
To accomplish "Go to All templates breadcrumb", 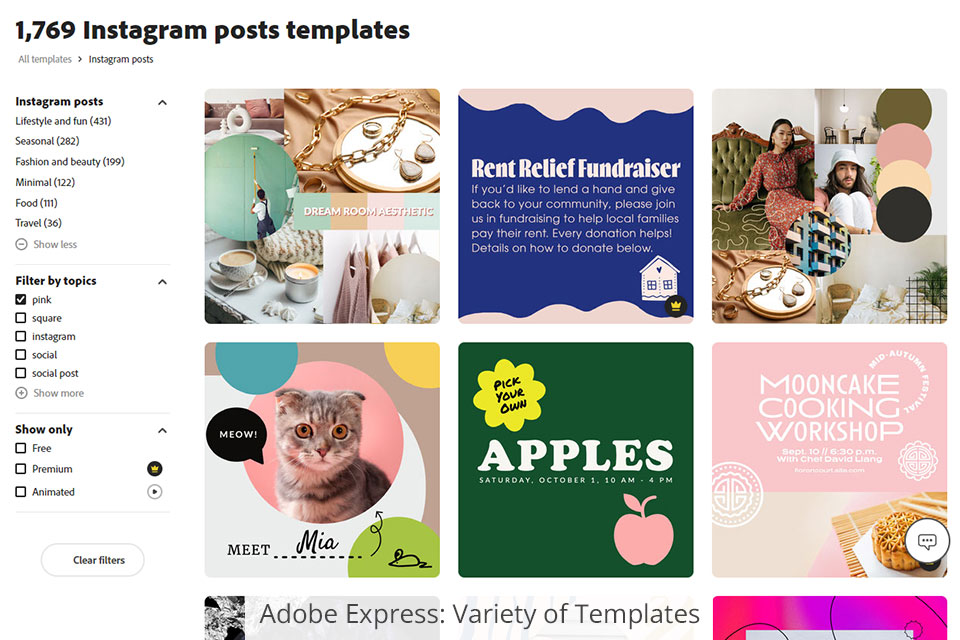I will pyautogui.click(x=45, y=59).
